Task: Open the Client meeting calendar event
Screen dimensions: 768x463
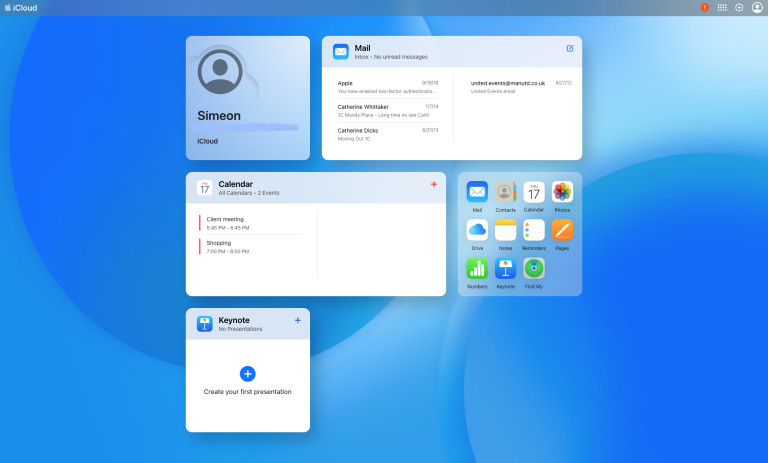Action: coord(250,223)
